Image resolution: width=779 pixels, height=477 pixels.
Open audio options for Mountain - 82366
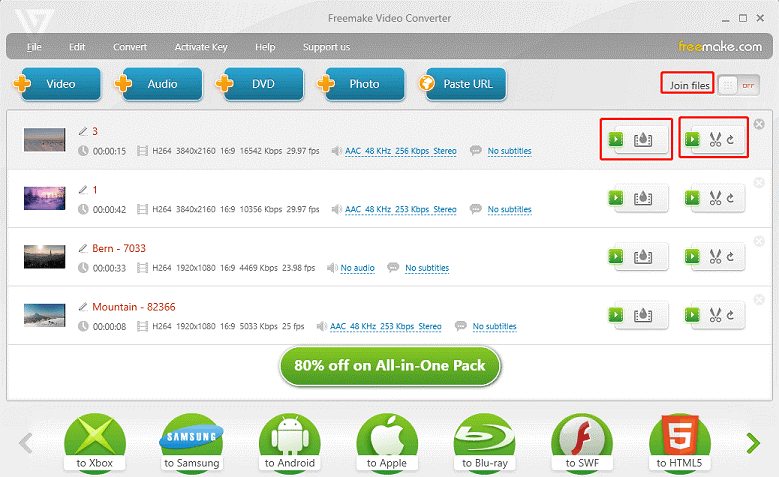point(386,326)
